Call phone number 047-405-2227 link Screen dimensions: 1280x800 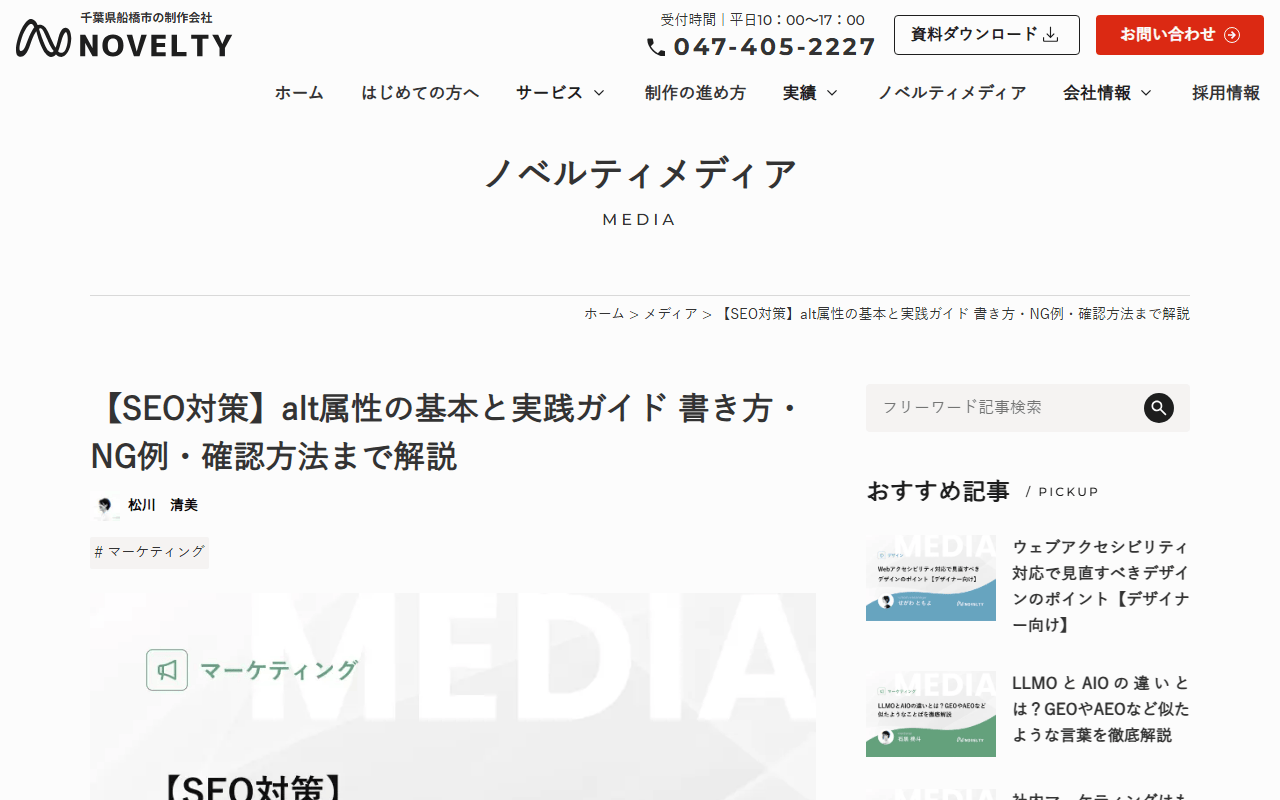pyautogui.click(x=762, y=47)
